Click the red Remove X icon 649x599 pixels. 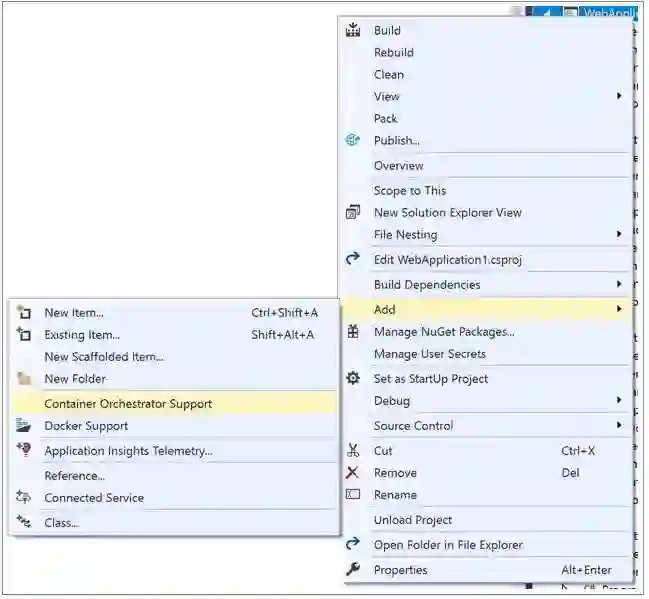[352, 472]
